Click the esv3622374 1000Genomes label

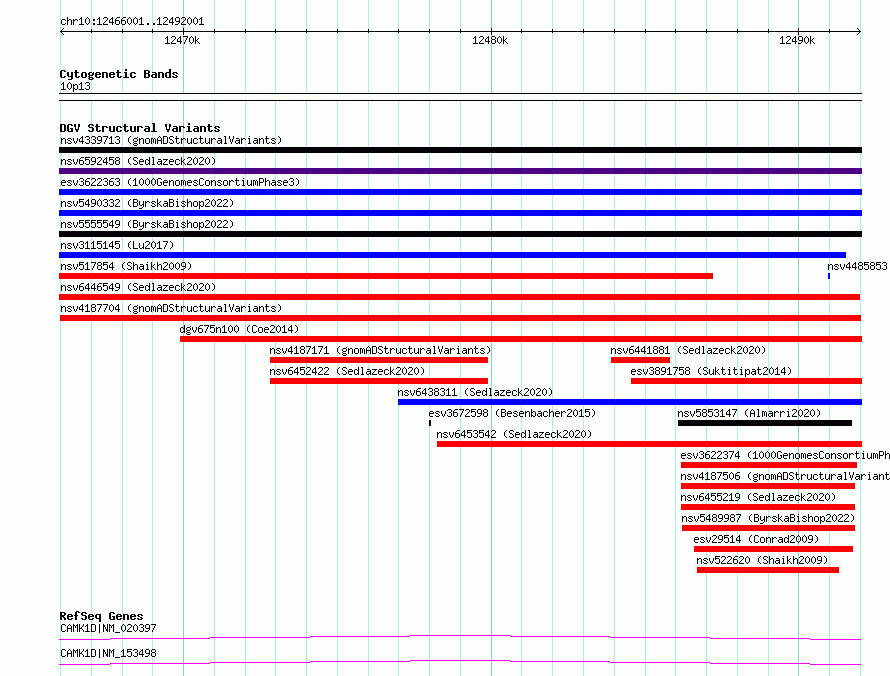[x=785, y=455]
